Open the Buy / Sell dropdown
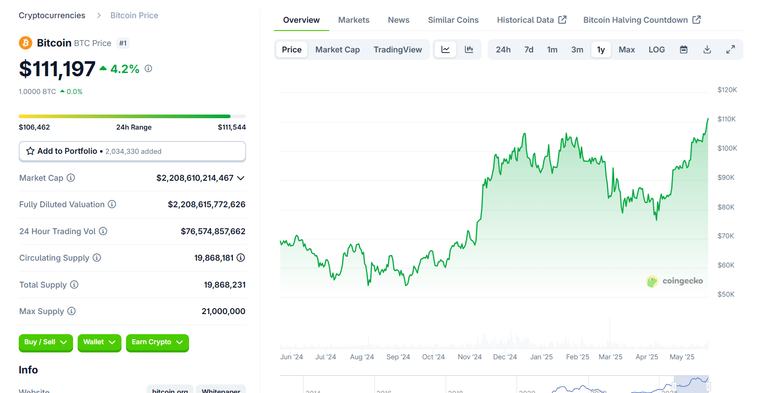The image size is (768, 393). [x=46, y=343]
